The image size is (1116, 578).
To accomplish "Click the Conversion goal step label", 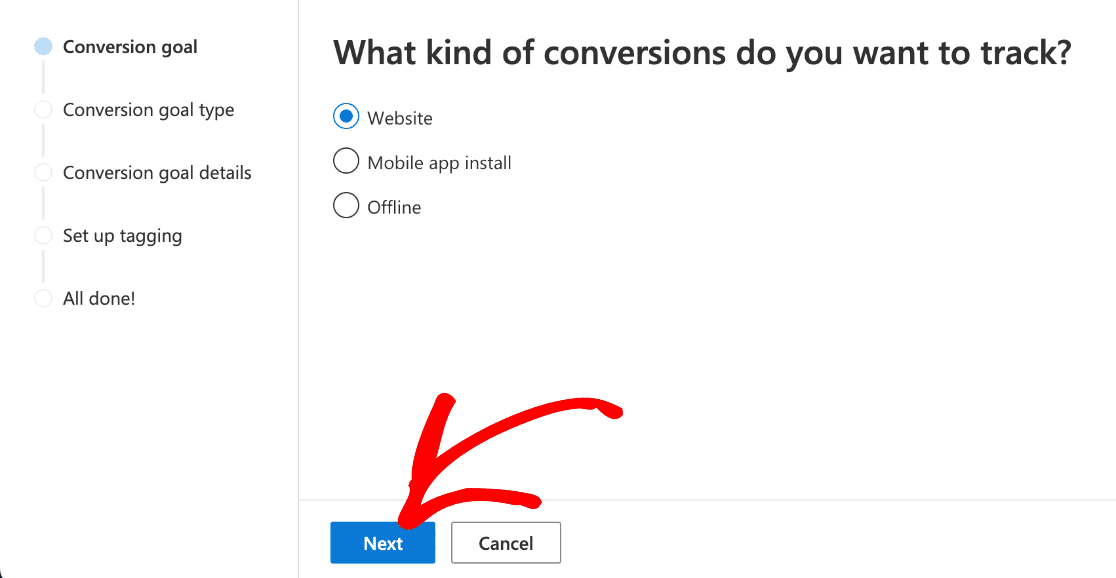I will pos(129,46).
